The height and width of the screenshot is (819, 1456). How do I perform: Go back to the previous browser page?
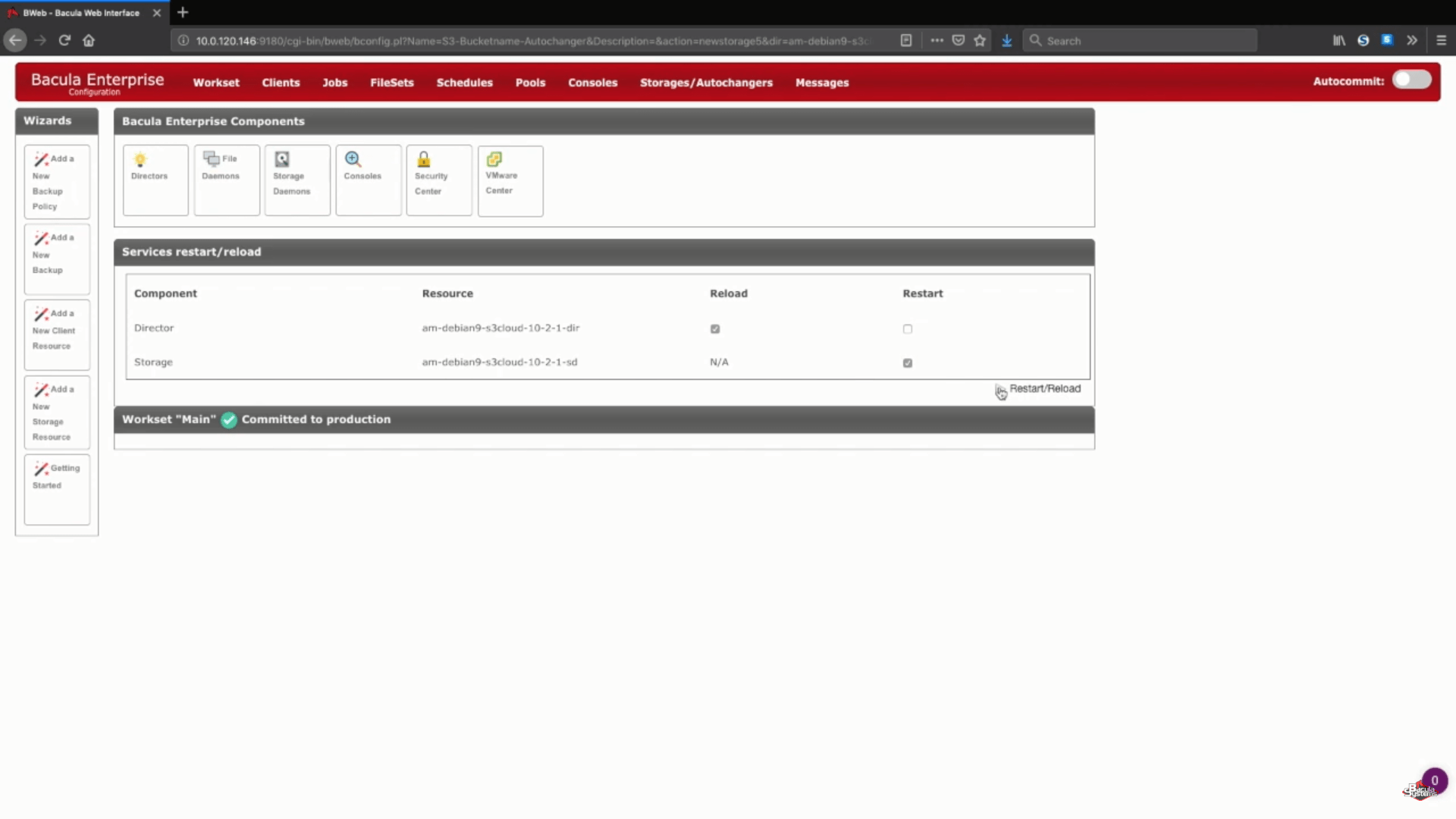pyautogui.click(x=15, y=40)
